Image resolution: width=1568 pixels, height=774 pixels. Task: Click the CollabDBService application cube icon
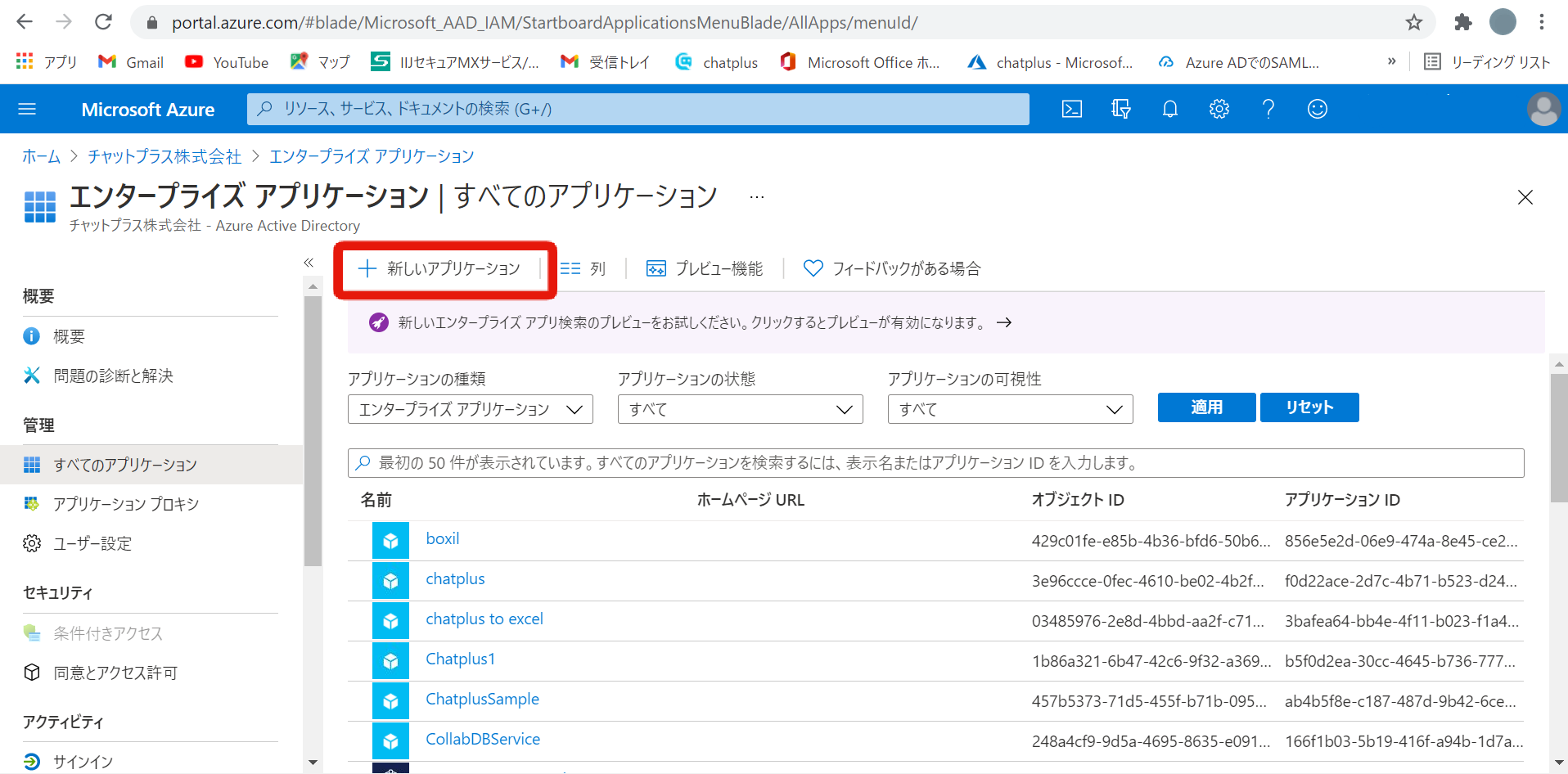tap(390, 741)
